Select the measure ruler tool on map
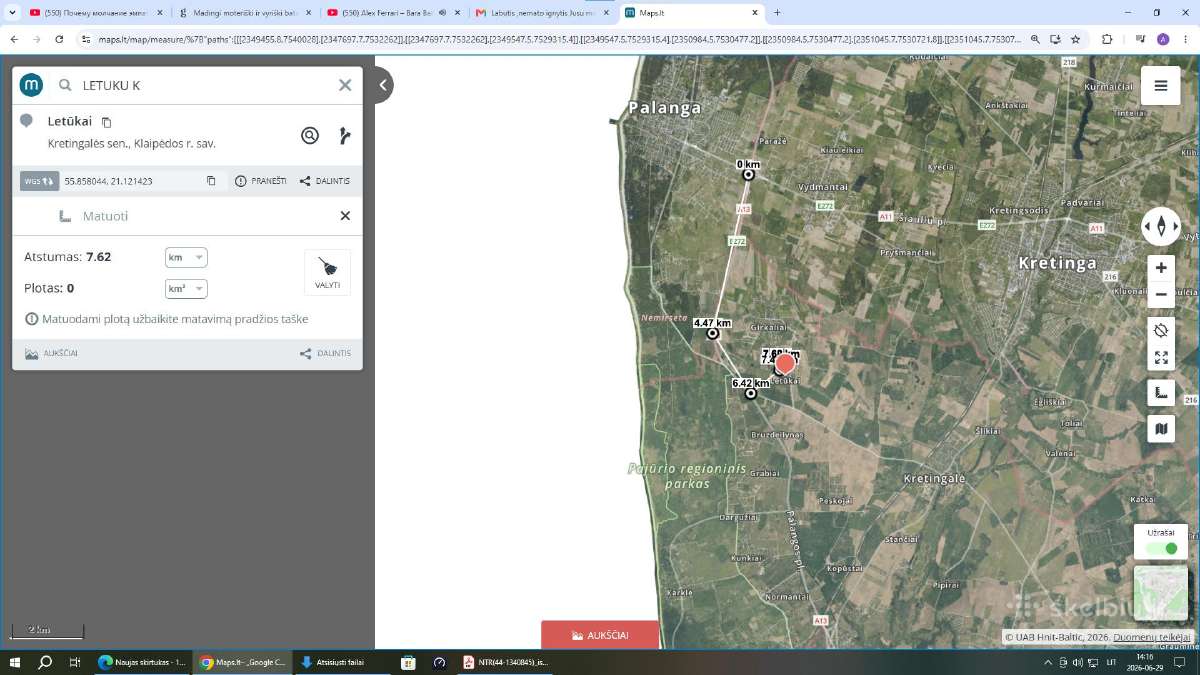The height and width of the screenshot is (675, 1200). point(1161,393)
